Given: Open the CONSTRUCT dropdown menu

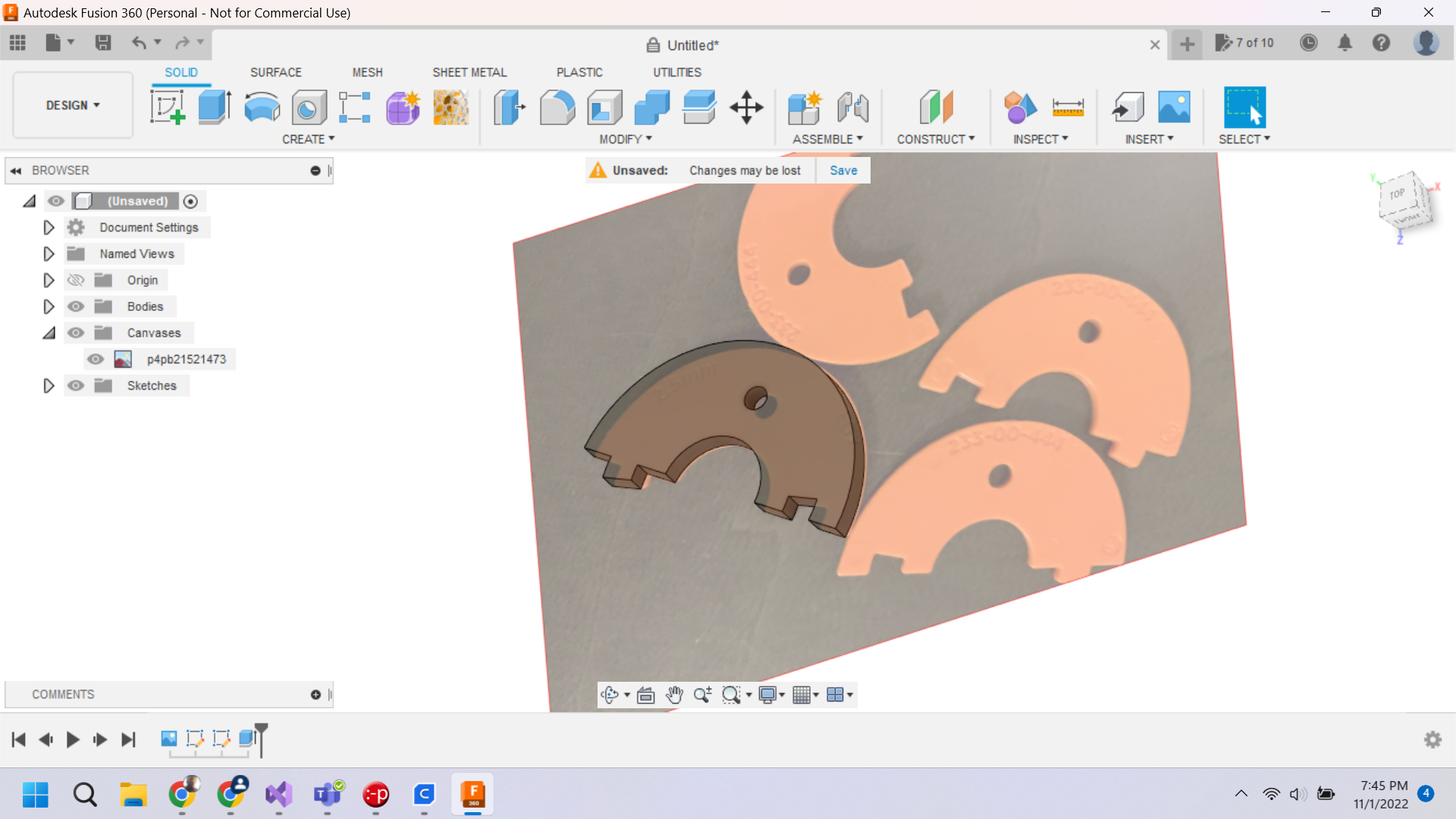Looking at the screenshot, I should coord(936,140).
